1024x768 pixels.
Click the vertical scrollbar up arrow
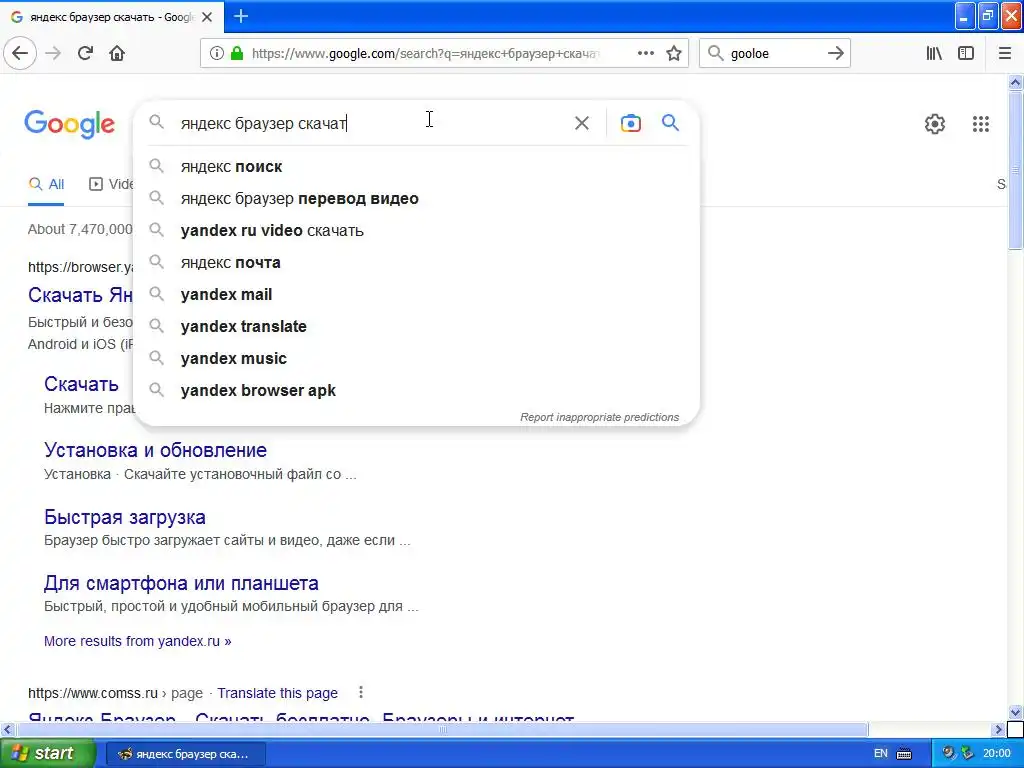(x=1016, y=82)
